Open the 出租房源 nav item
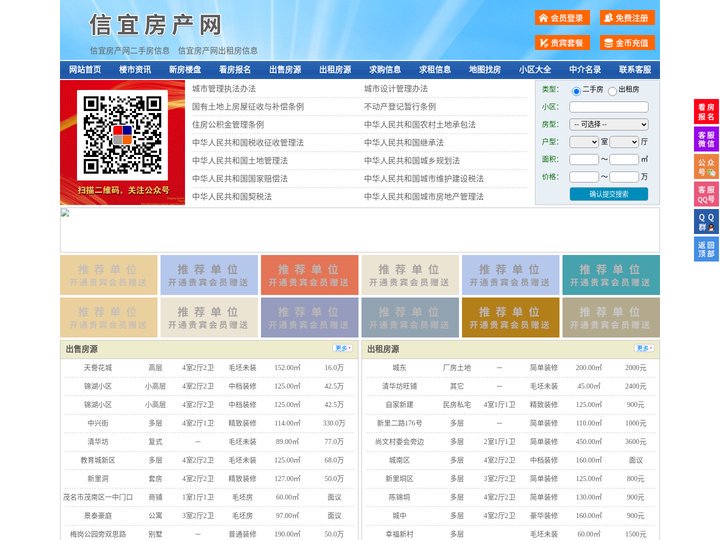 click(x=335, y=70)
